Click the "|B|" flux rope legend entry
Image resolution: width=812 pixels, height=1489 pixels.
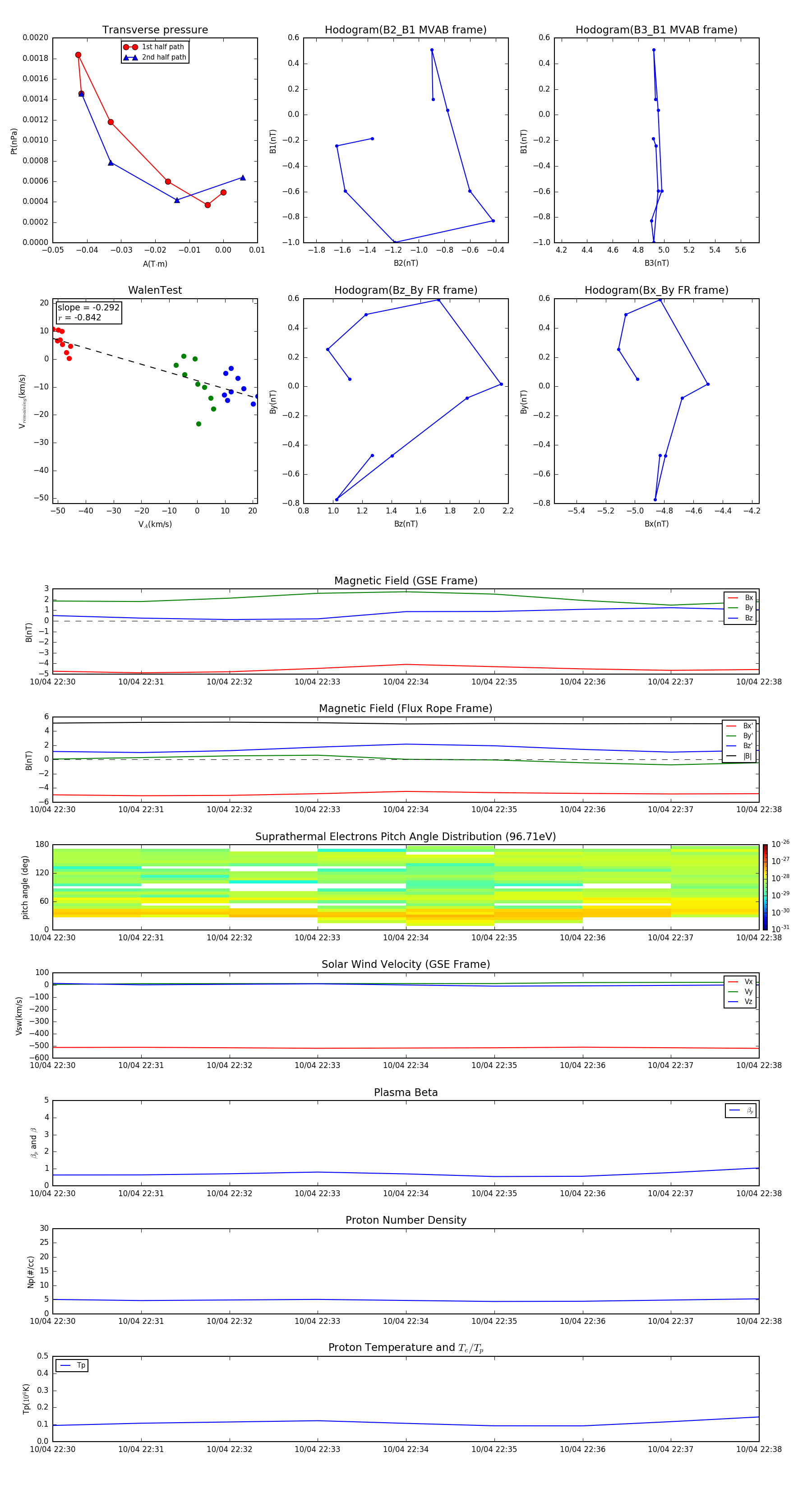tap(740, 756)
